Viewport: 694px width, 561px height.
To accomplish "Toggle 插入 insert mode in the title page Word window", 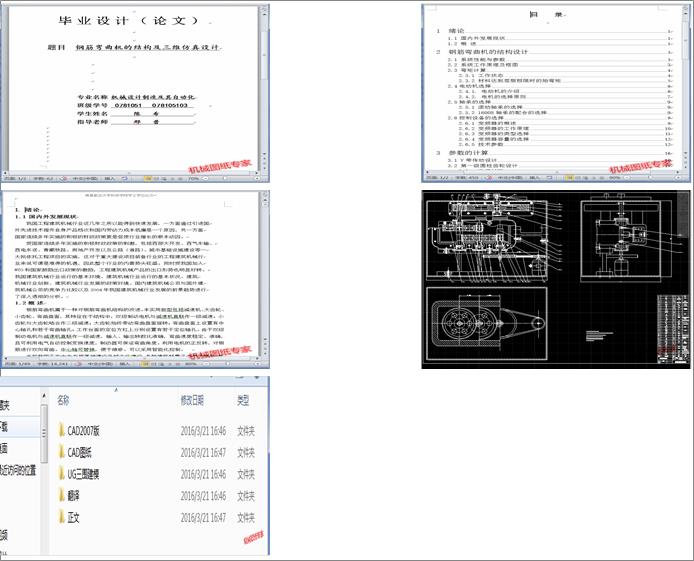I will (109, 178).
